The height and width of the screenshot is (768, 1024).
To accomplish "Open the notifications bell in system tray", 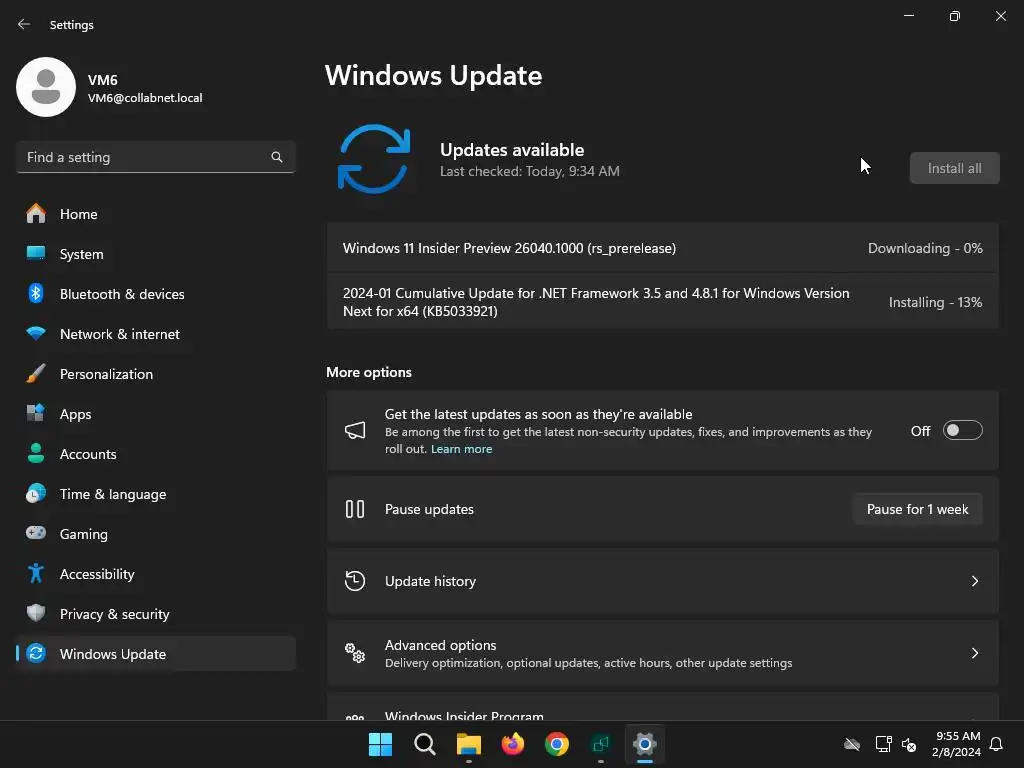I will [x=996, y=744].
